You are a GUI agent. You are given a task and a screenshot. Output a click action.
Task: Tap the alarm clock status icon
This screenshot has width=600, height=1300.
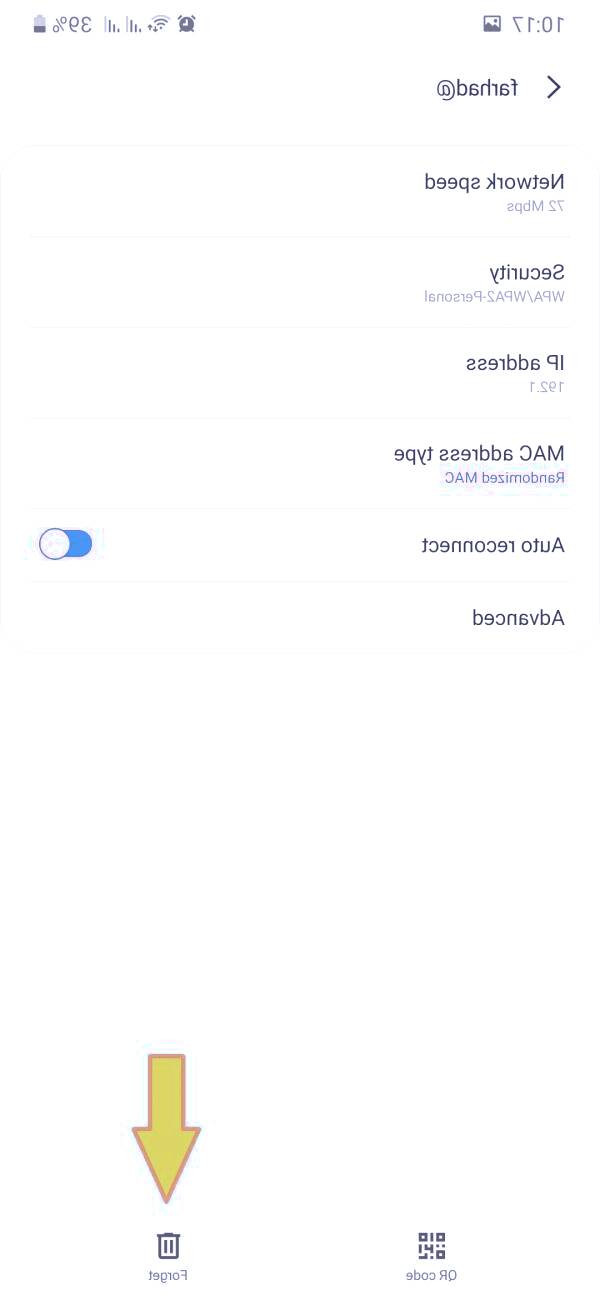186,24
